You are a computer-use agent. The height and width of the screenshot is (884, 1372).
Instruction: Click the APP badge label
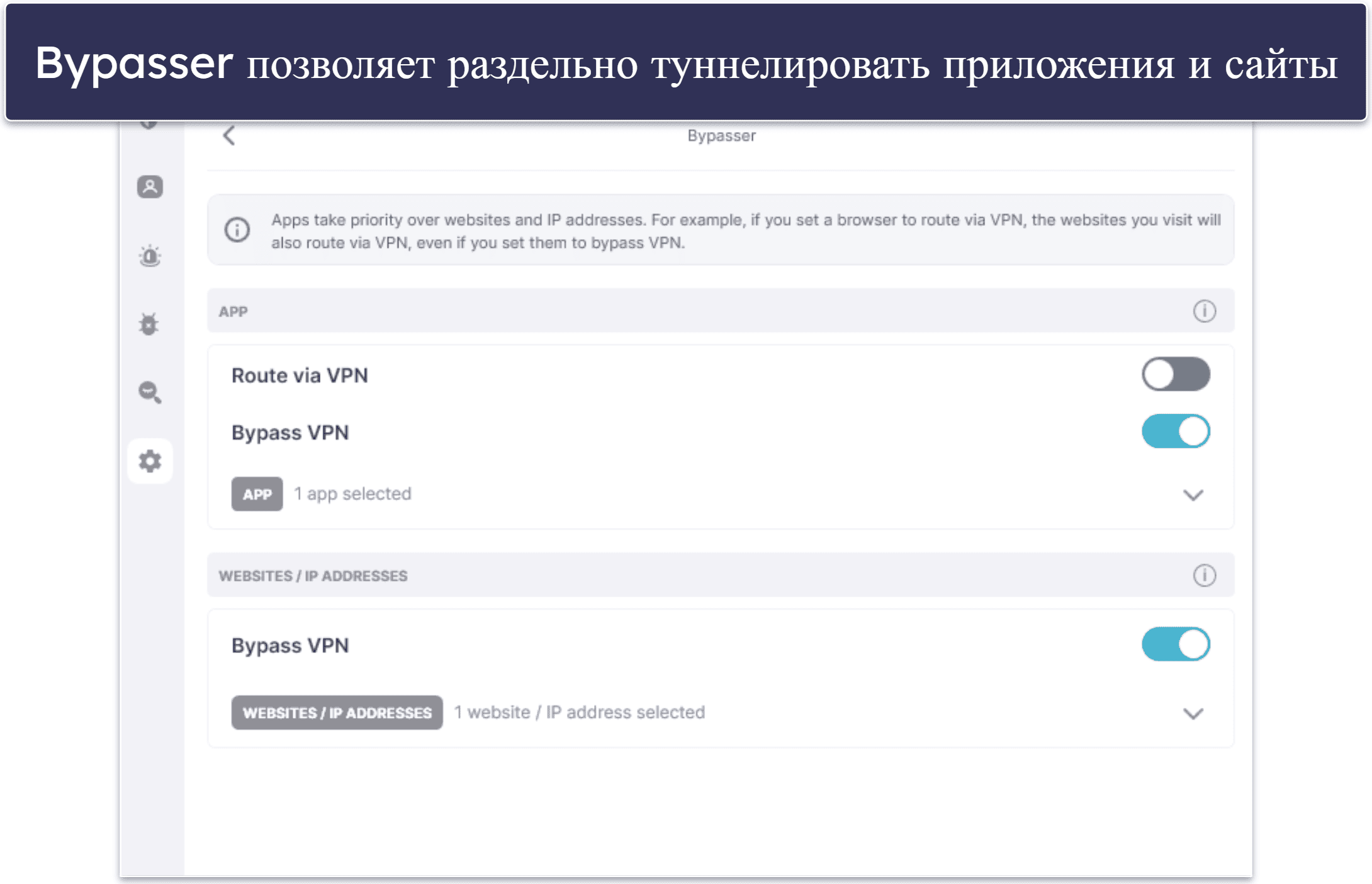[257, 494]
